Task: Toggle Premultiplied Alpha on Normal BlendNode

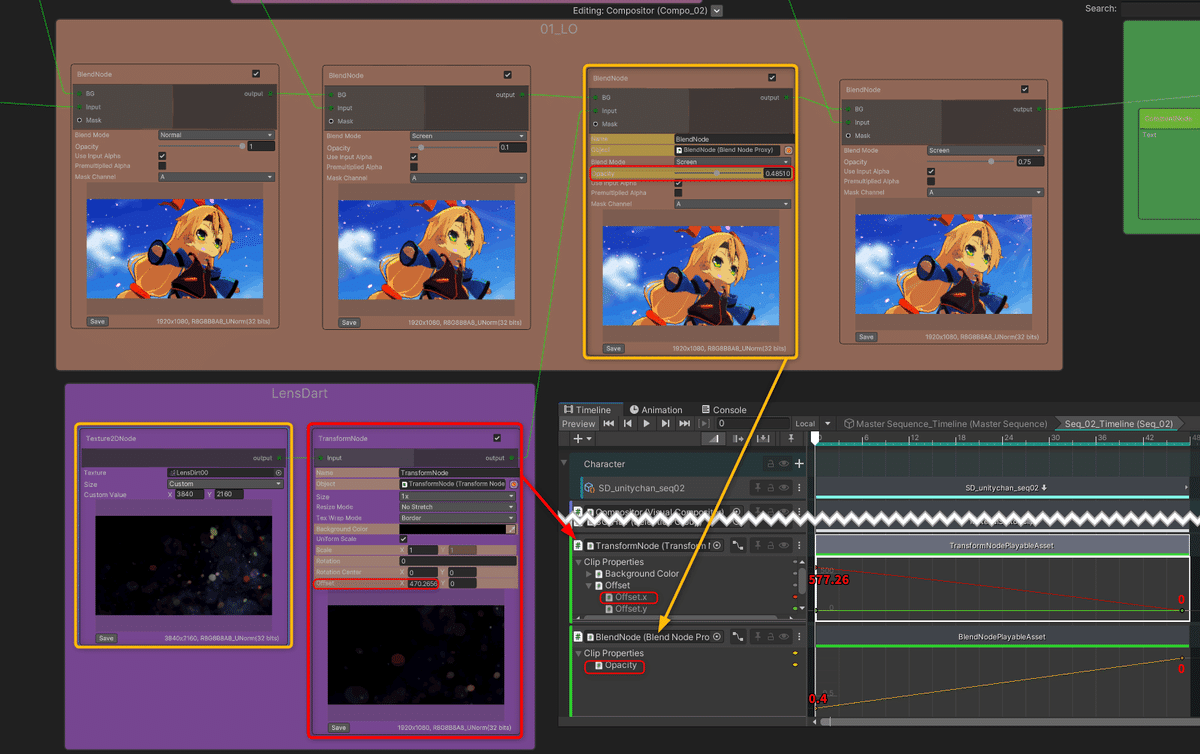Action: [x=162, y=166]
